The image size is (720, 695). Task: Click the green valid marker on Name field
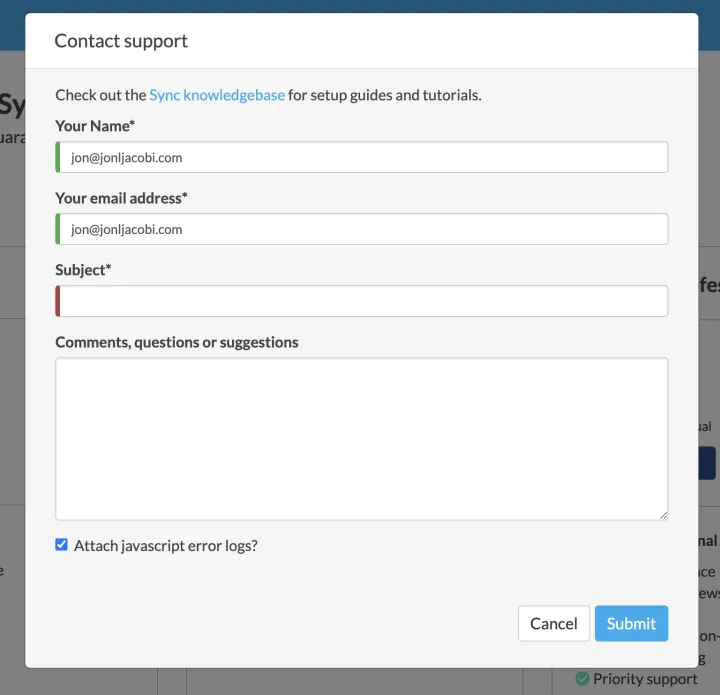(58, 157)
